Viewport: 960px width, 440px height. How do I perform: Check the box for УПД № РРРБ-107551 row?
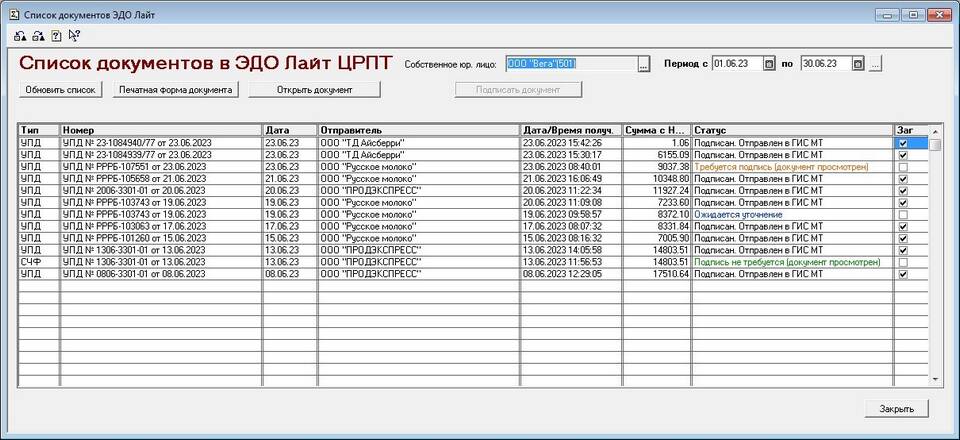(x=903, y=167)
